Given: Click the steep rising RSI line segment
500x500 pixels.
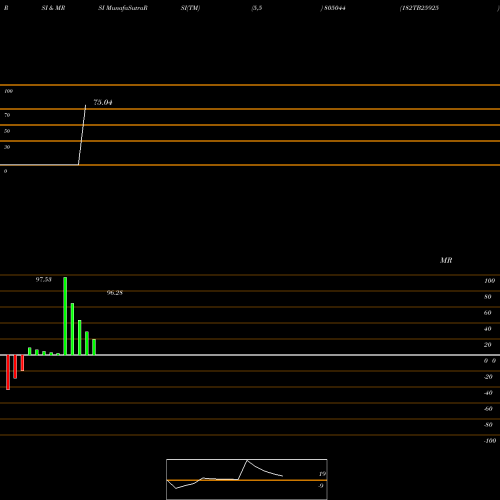Looking at the screenshot, I should coord(82,135).
